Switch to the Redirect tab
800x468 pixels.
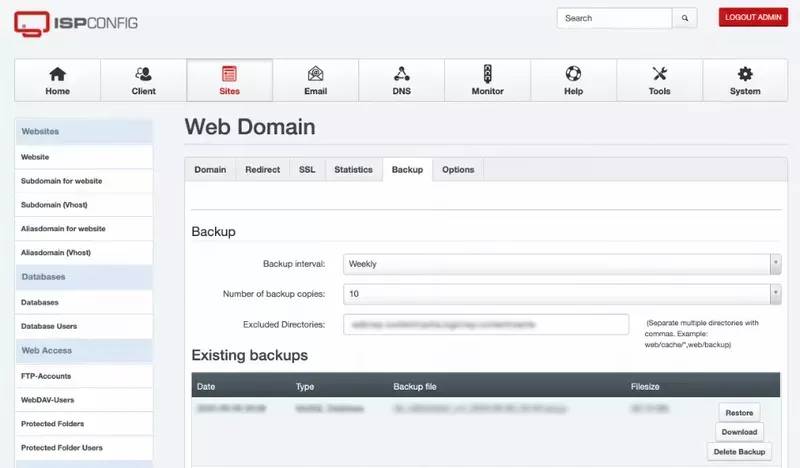tap(262, 169)
